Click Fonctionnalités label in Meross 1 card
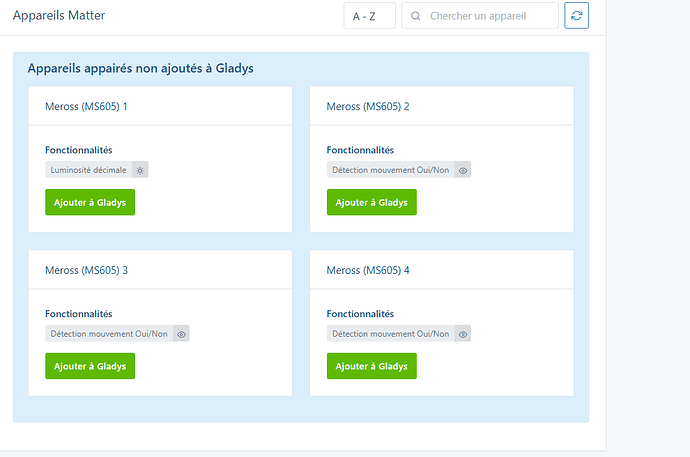This screenshot has width=690, height=457. (x=79, y=150)
